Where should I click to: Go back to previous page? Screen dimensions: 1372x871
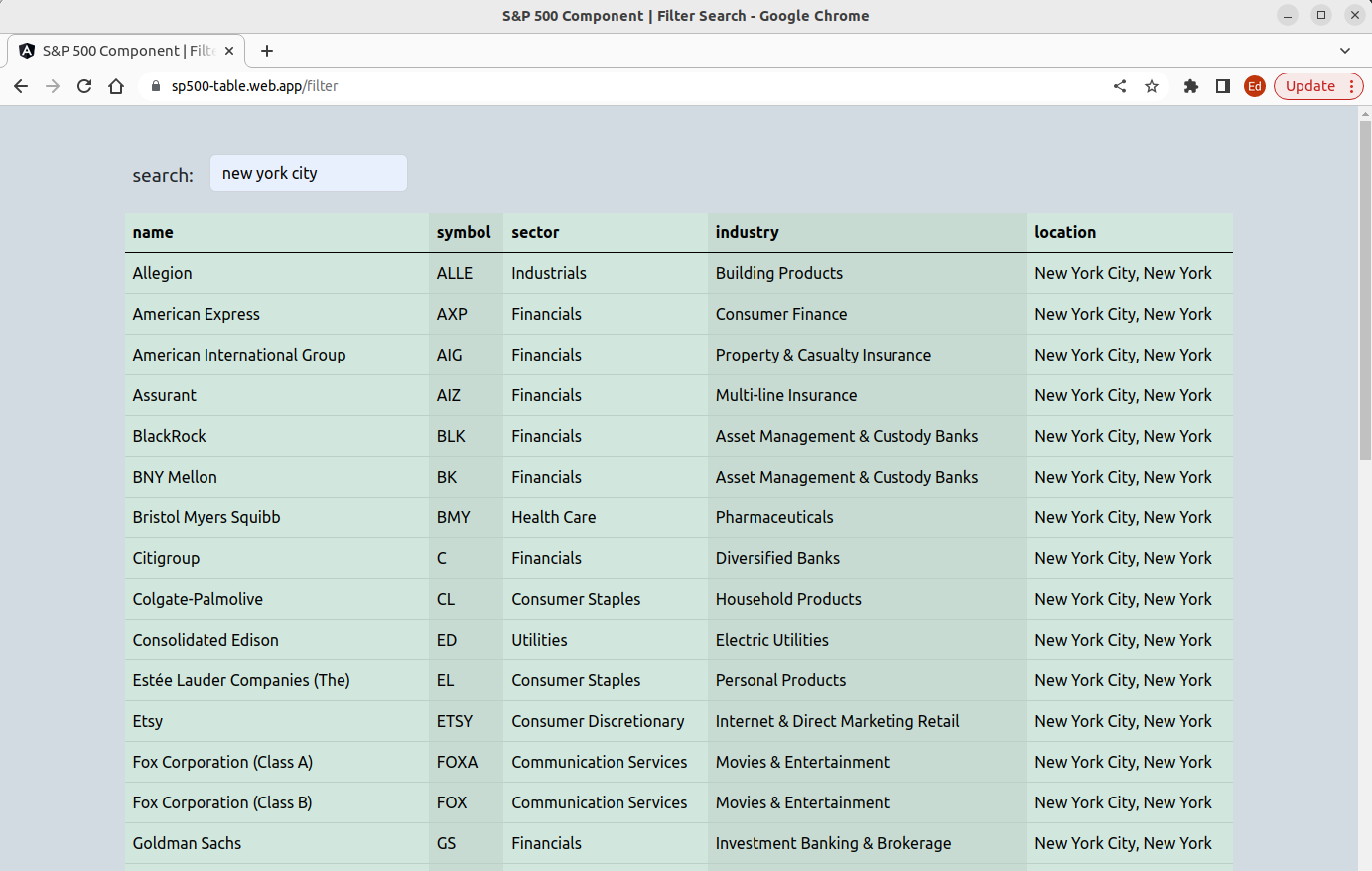tap(21, 86)
